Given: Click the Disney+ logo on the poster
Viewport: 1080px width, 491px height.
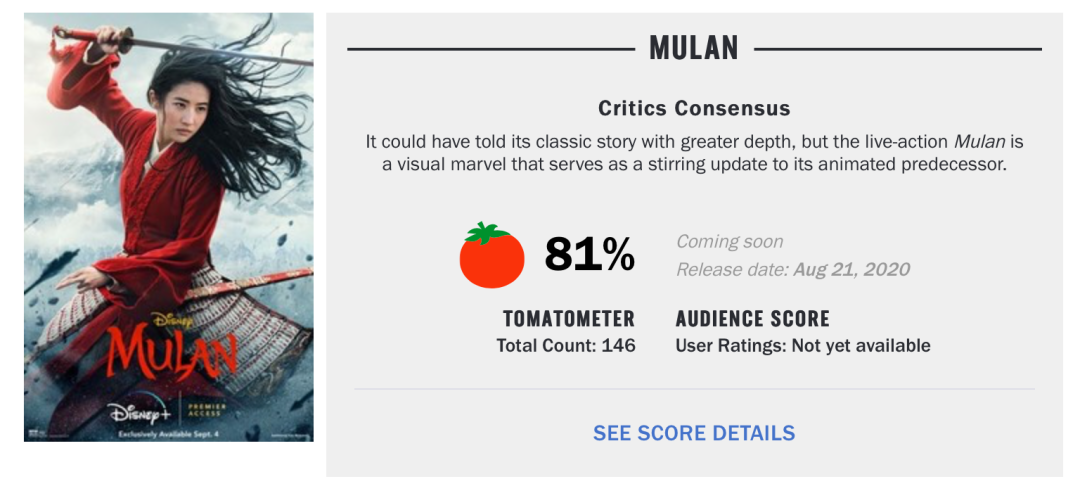Looking at the screenshot, I should click(x=140, y=412).
